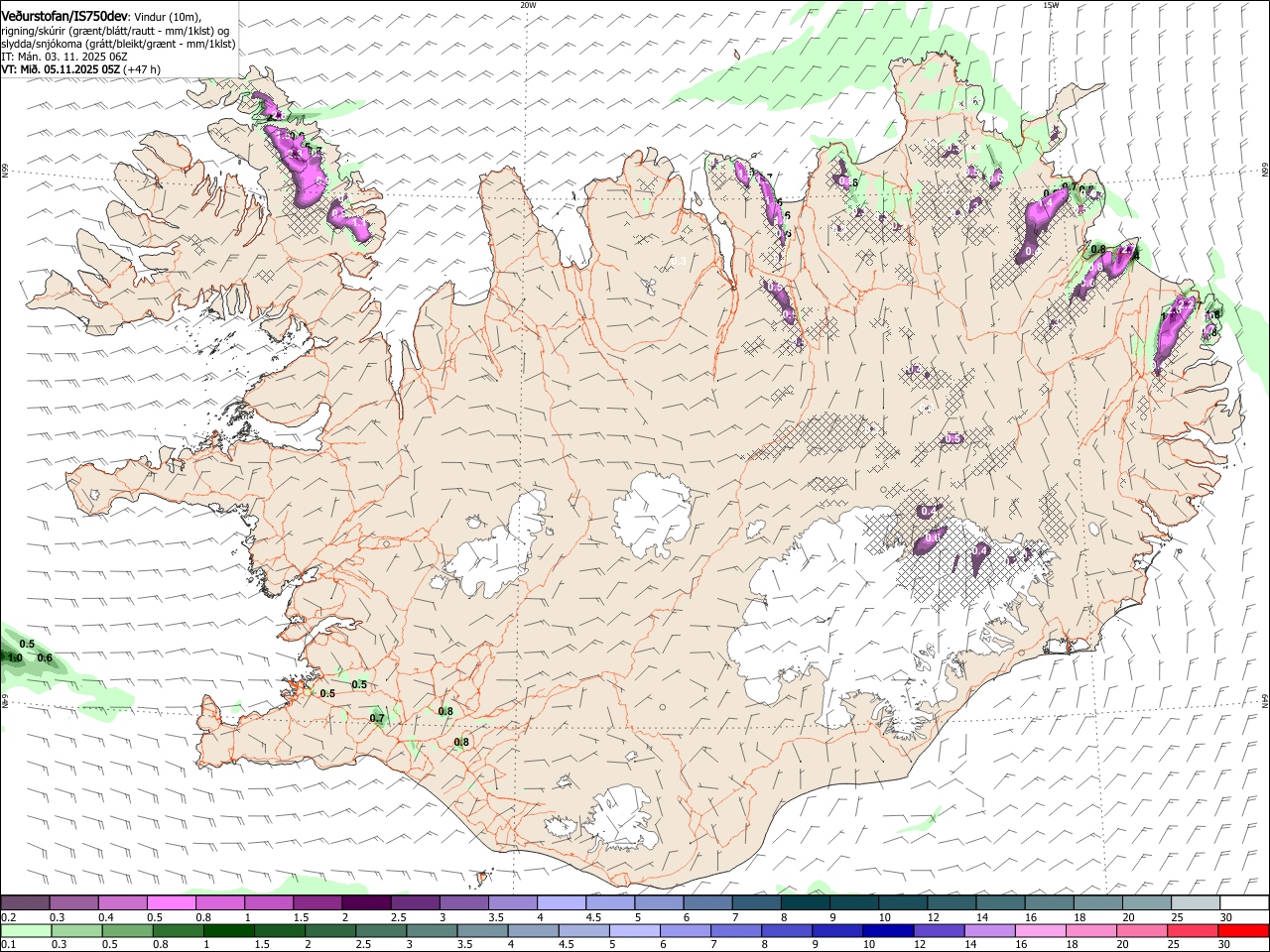Pick the darkest green lower swatch between 1 and 1.5
The height and width of the screenshot is (952, 1270).
click(228, 931)
